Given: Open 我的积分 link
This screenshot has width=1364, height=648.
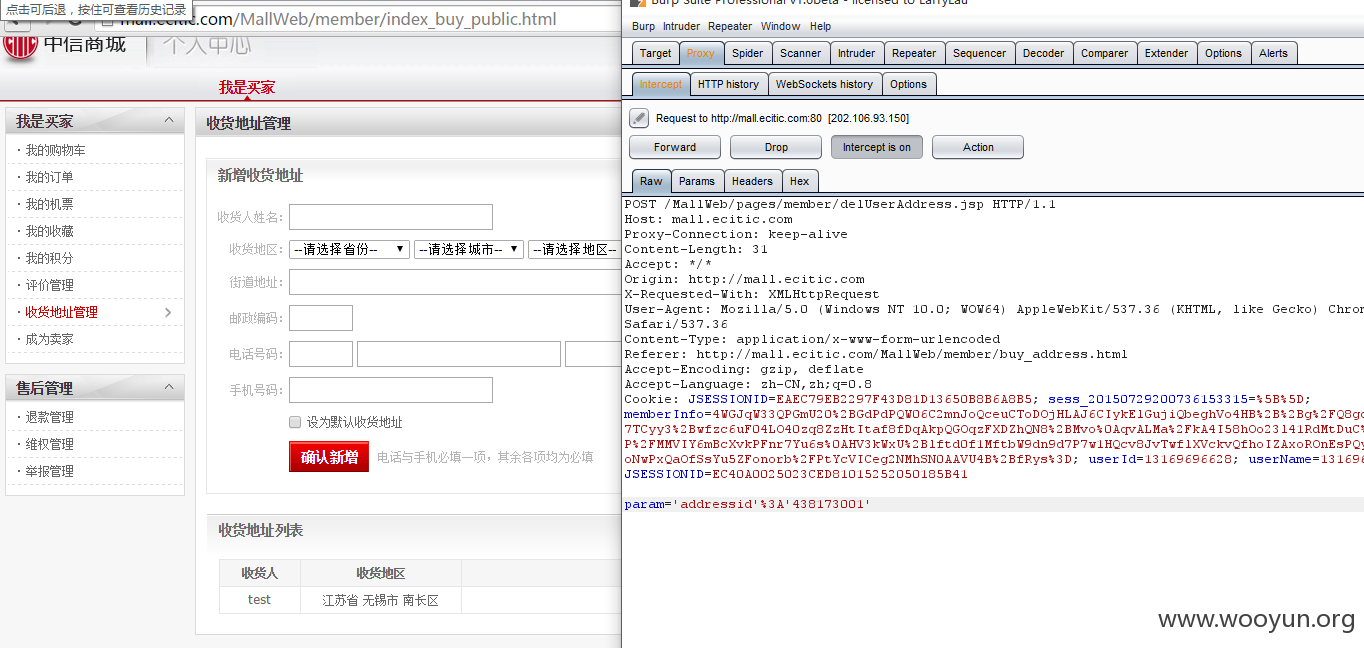Looking at the screenshot, I should (x=49, y=258).
